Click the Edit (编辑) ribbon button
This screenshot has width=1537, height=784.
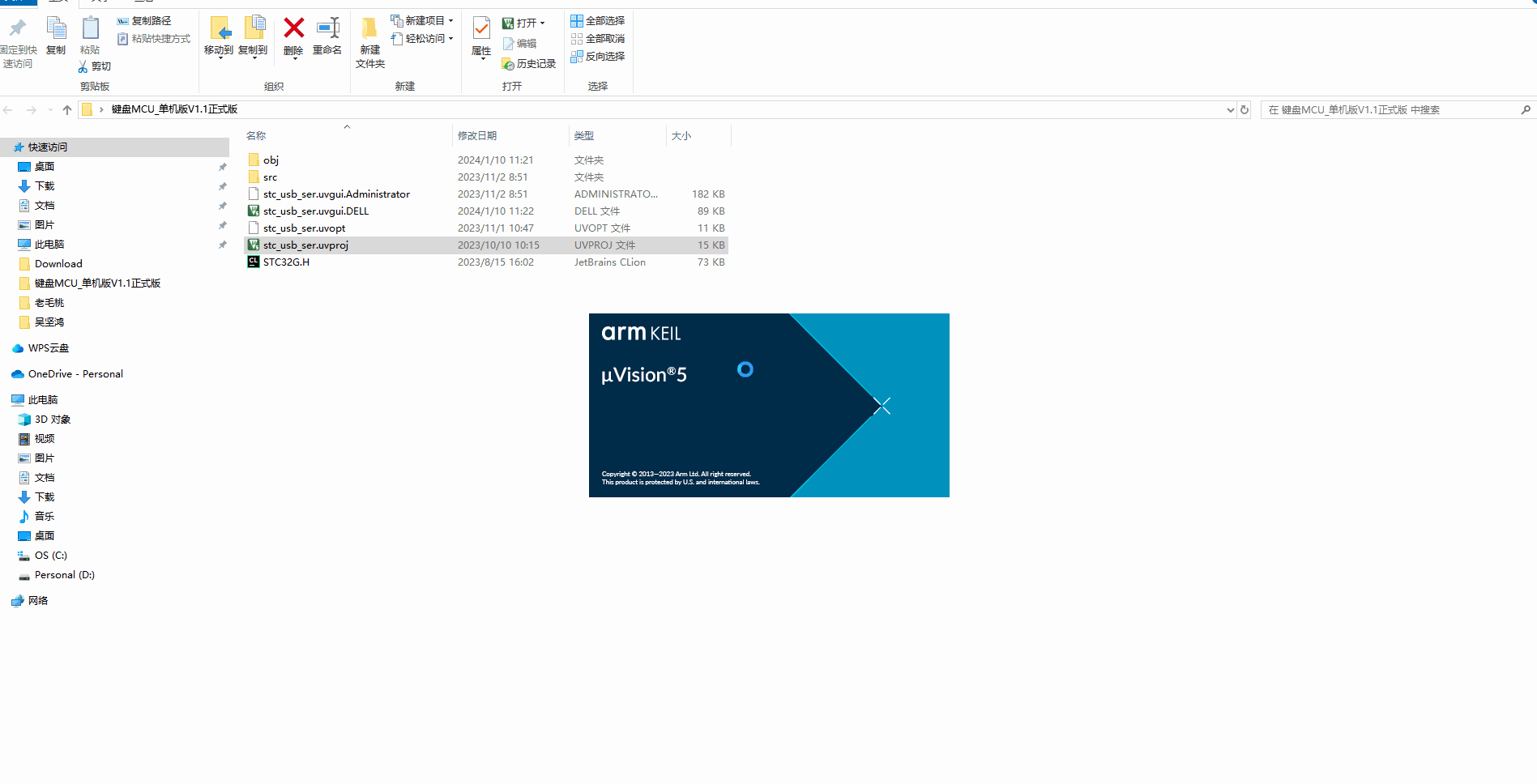click(x=519, y=44)
